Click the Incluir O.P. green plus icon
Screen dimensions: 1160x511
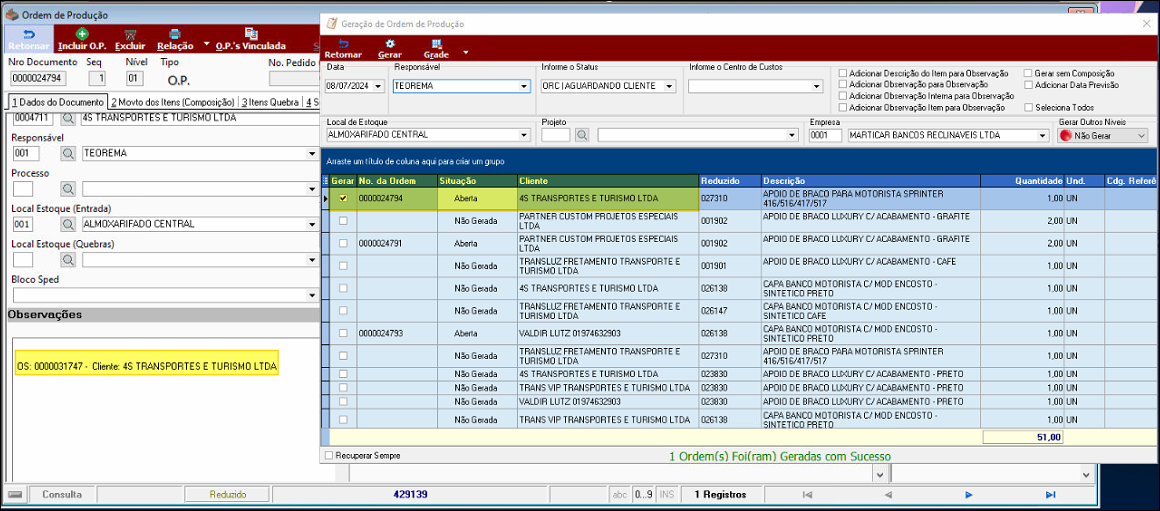pos(82,34)
